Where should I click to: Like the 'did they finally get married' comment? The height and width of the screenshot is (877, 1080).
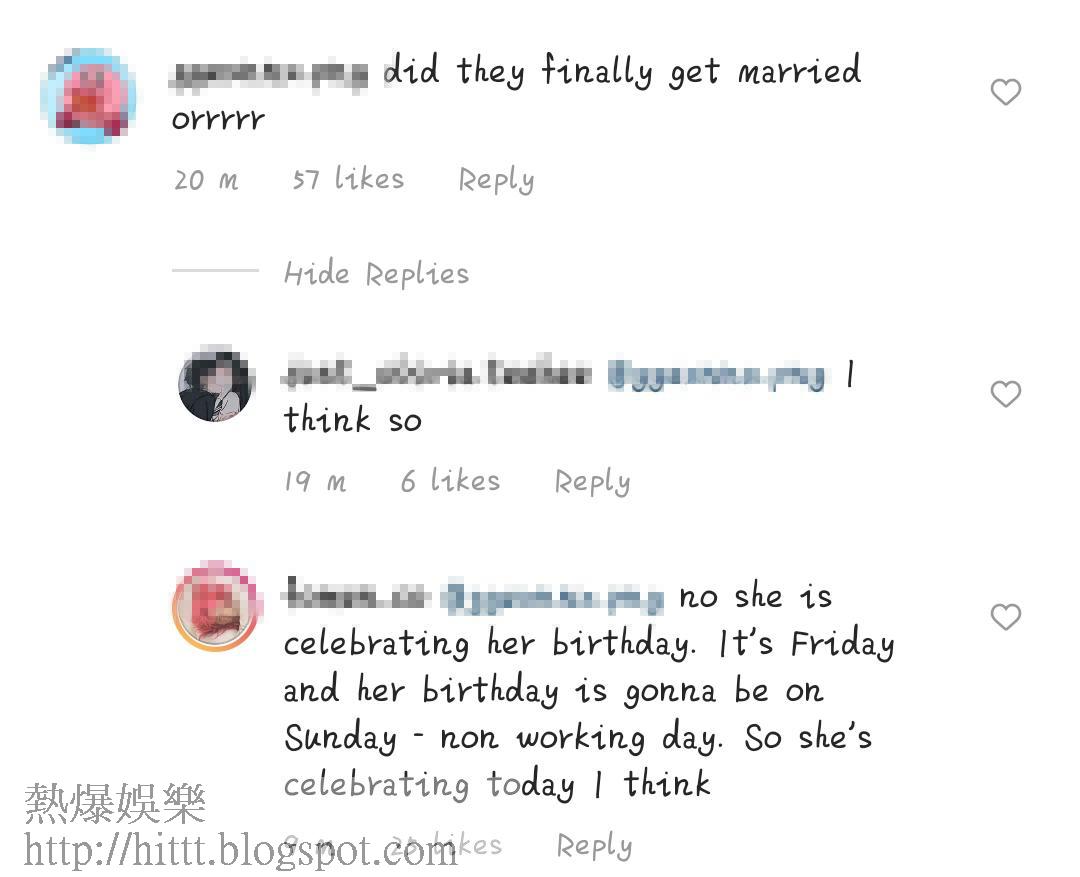coord(1006,92)
